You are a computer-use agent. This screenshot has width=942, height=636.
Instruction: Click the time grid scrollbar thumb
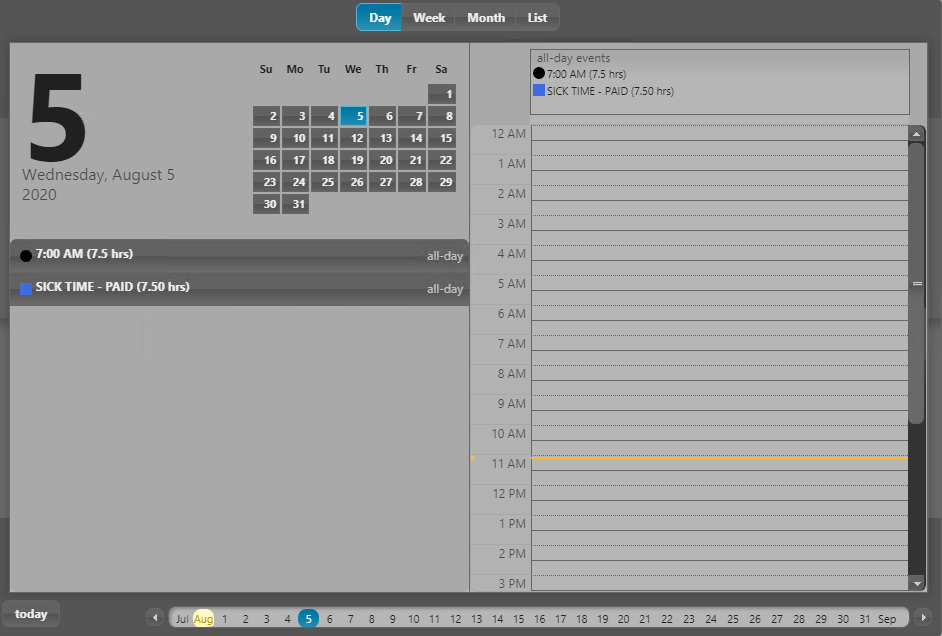[916, 283]
